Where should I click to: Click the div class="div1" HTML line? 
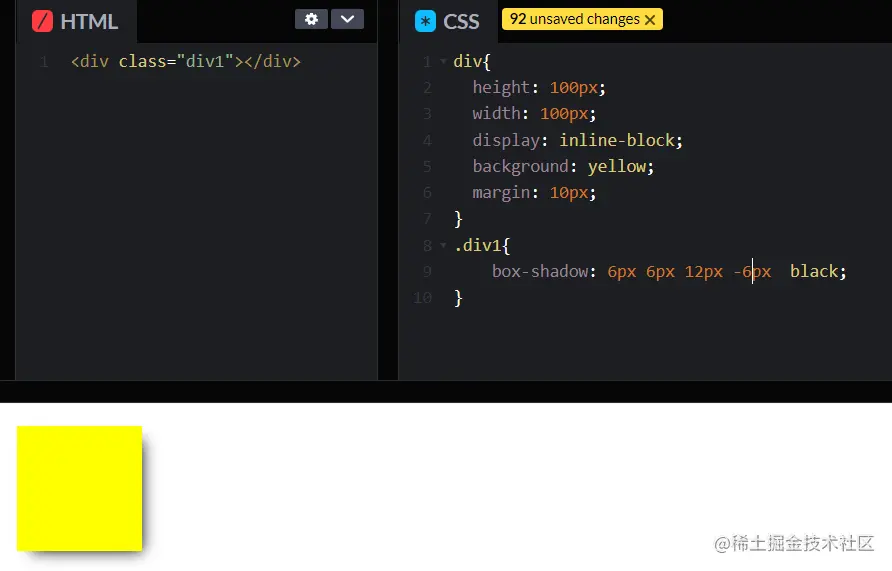(x=185, y=61)
